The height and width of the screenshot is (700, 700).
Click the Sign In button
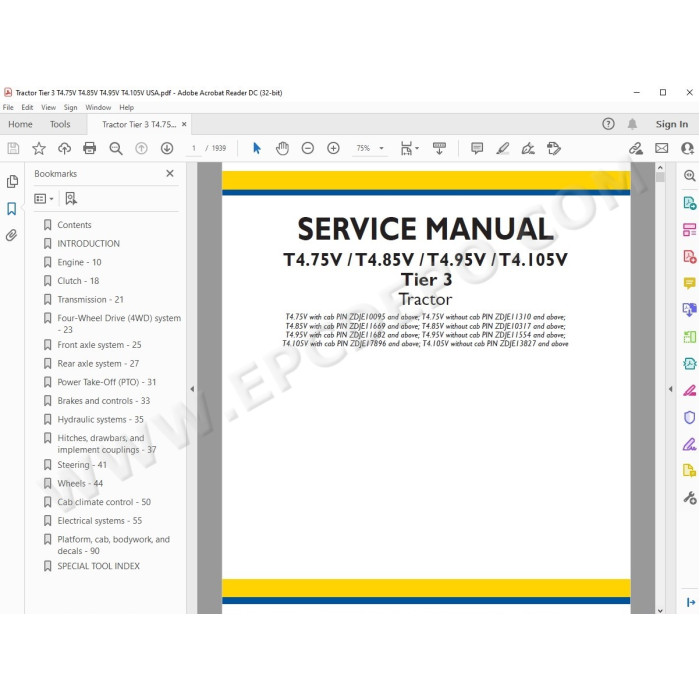671,124
